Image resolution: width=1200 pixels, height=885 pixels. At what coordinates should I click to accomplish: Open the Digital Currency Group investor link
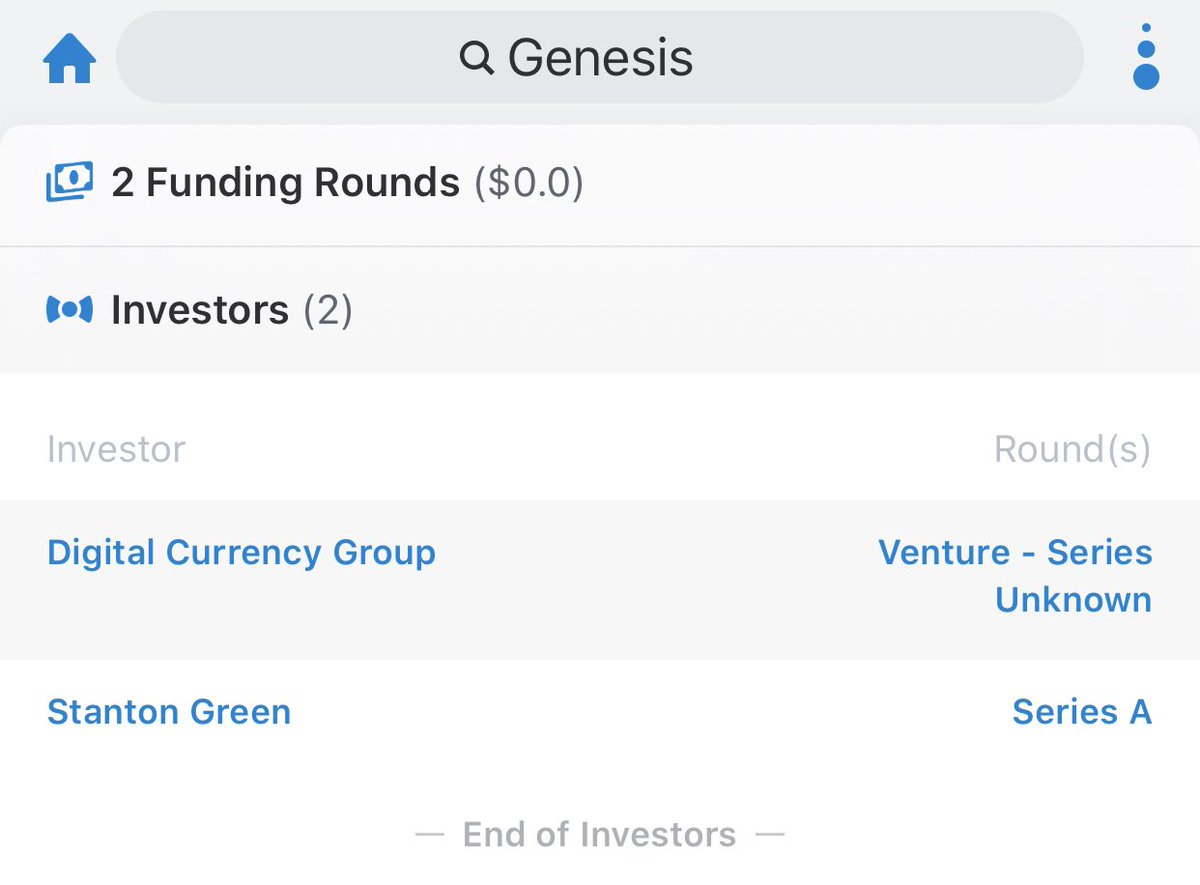pyautogui.click(x=241, y=552)
